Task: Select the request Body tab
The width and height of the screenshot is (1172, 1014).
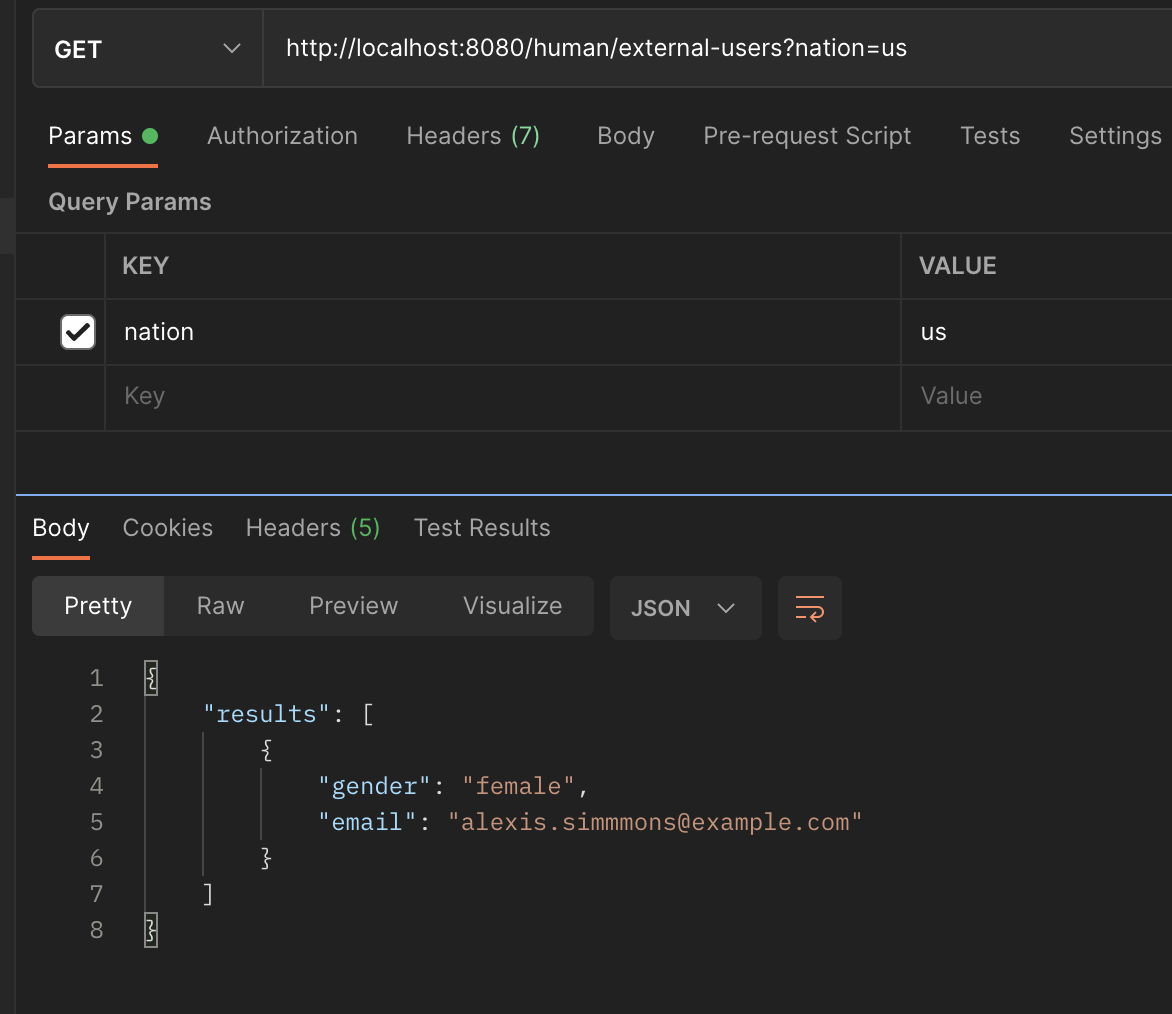Action: coord(625,136)
